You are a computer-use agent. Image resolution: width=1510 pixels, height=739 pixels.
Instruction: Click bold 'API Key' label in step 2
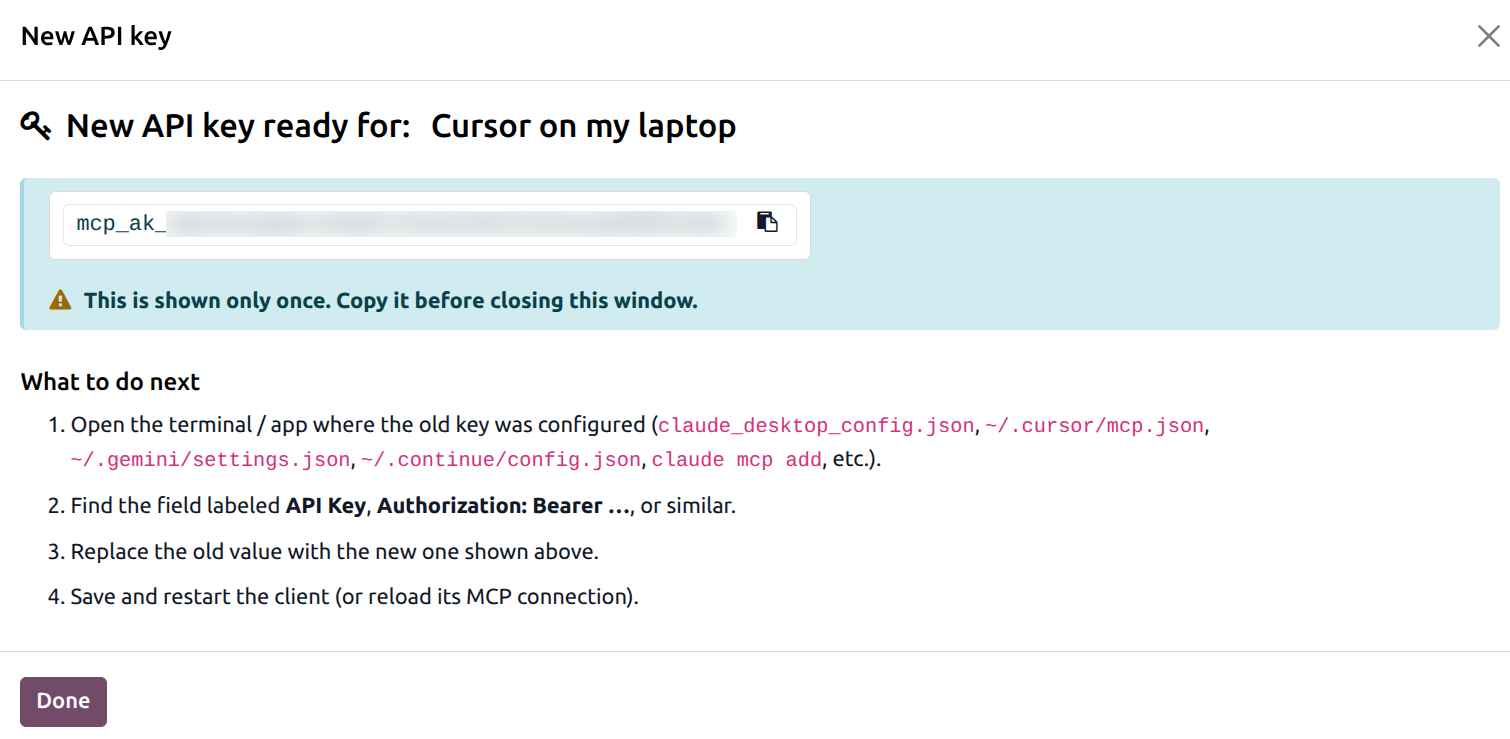point(328,506)
